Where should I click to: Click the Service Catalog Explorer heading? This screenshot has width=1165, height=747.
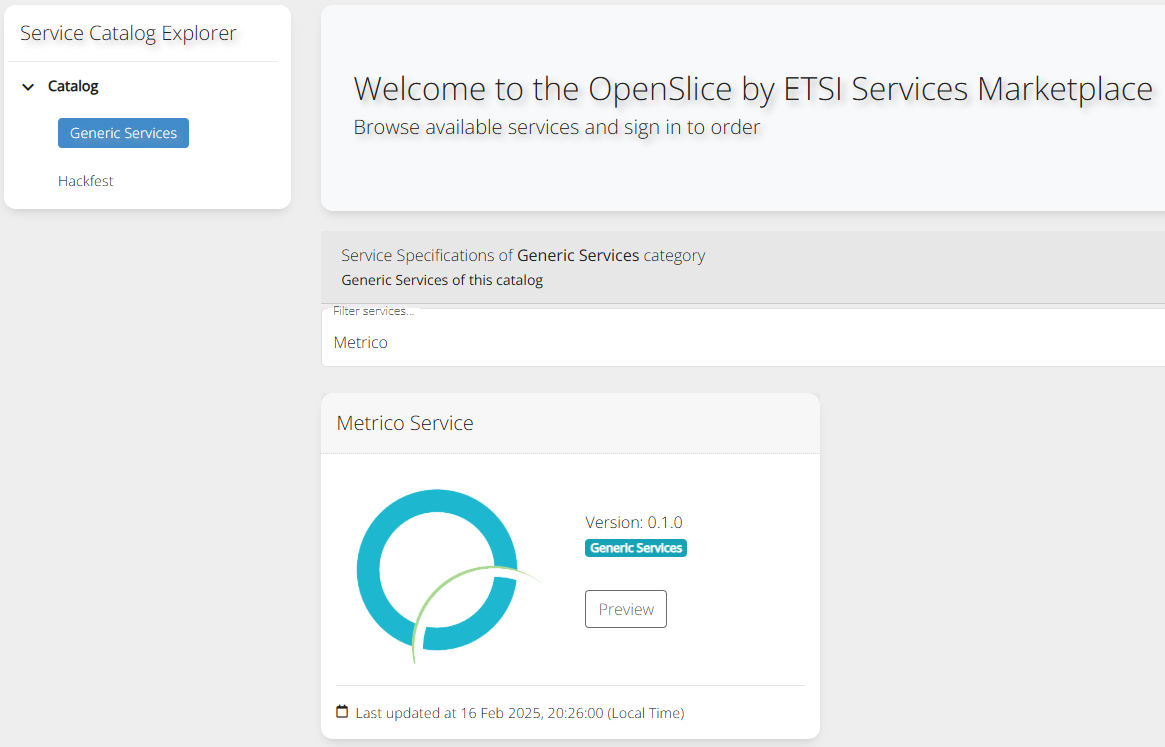[x=128, y=33]
